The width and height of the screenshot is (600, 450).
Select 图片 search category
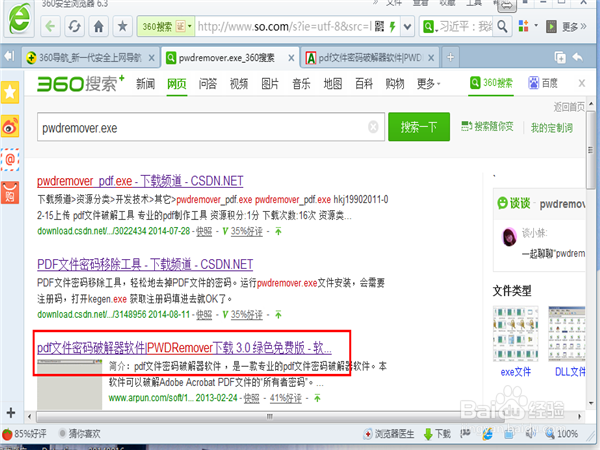pos(270,83)
